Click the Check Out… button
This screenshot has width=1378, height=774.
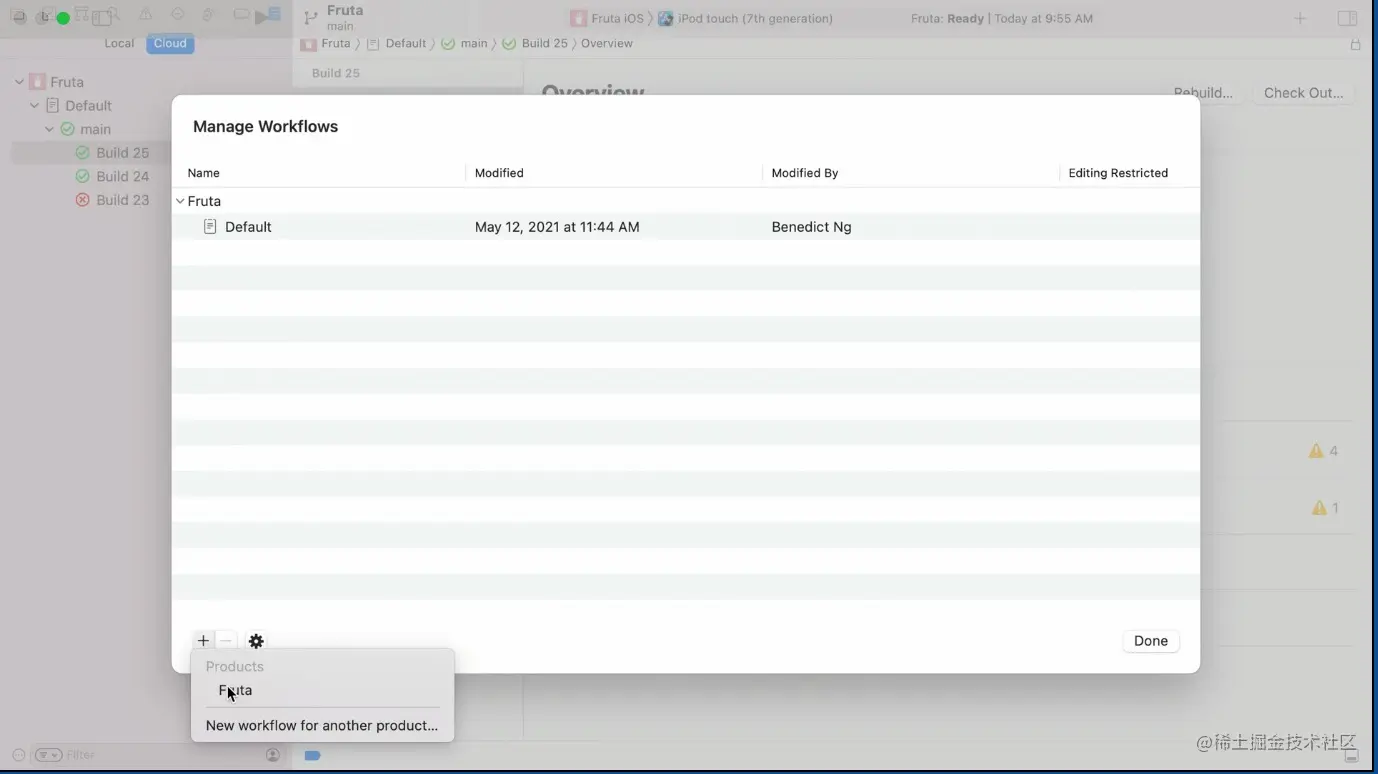(1303, 93)
